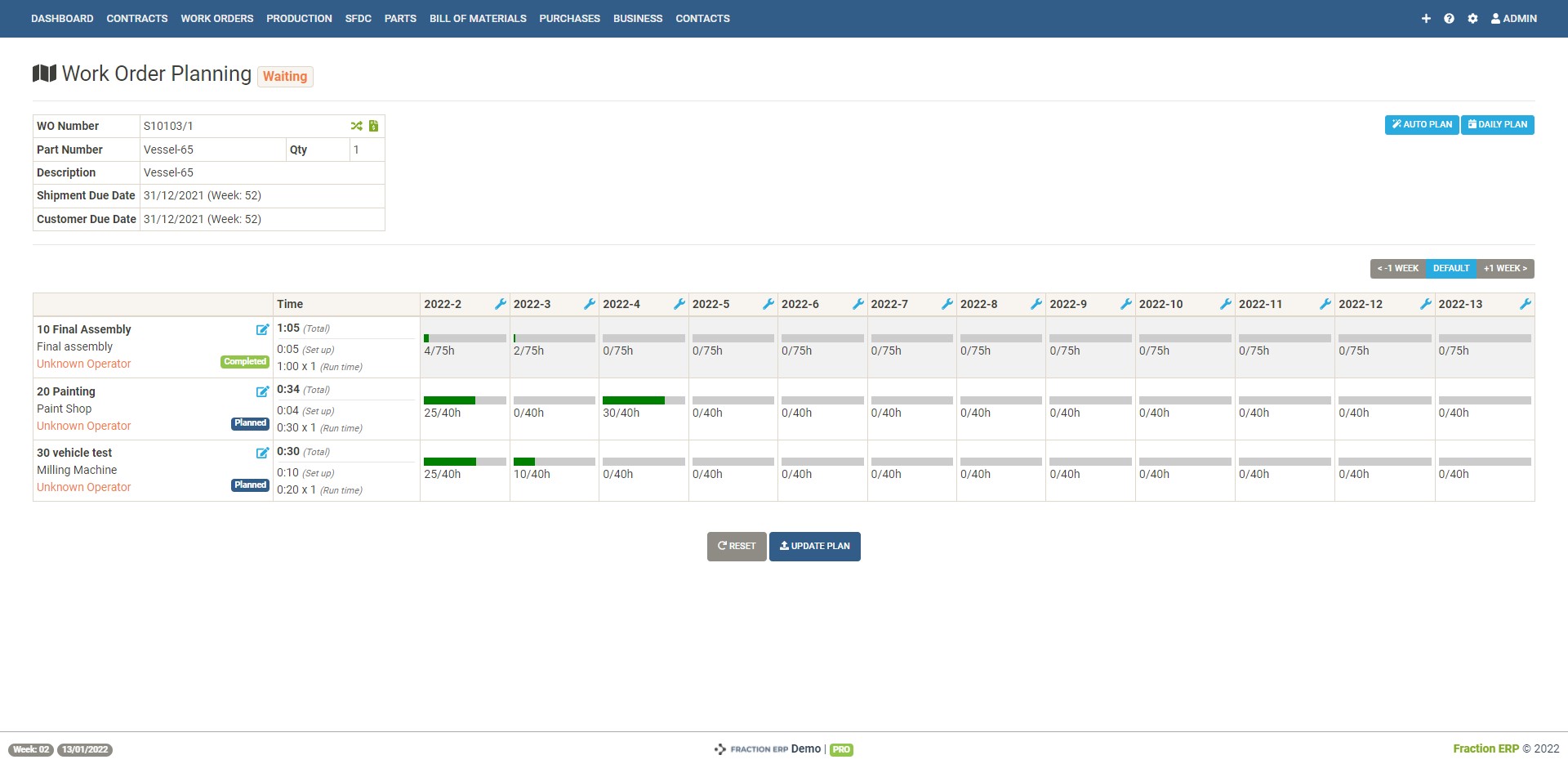
Task: Click the AUTO PLAN button
Action: 1421,124
